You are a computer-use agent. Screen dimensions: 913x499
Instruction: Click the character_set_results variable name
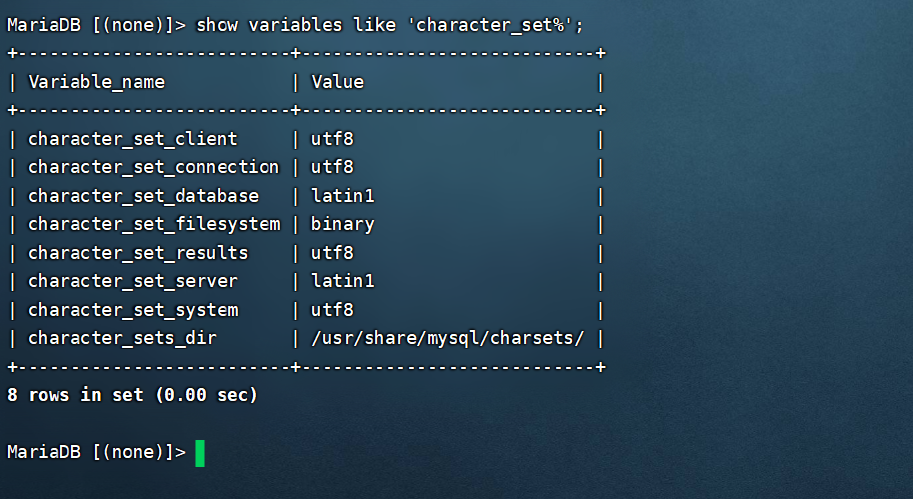pyautogui.click(x=138, y=253)
